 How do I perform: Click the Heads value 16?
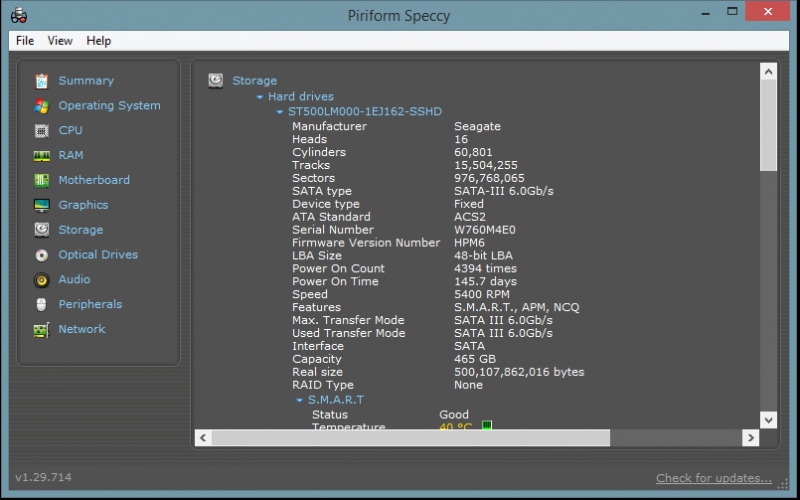461,140
